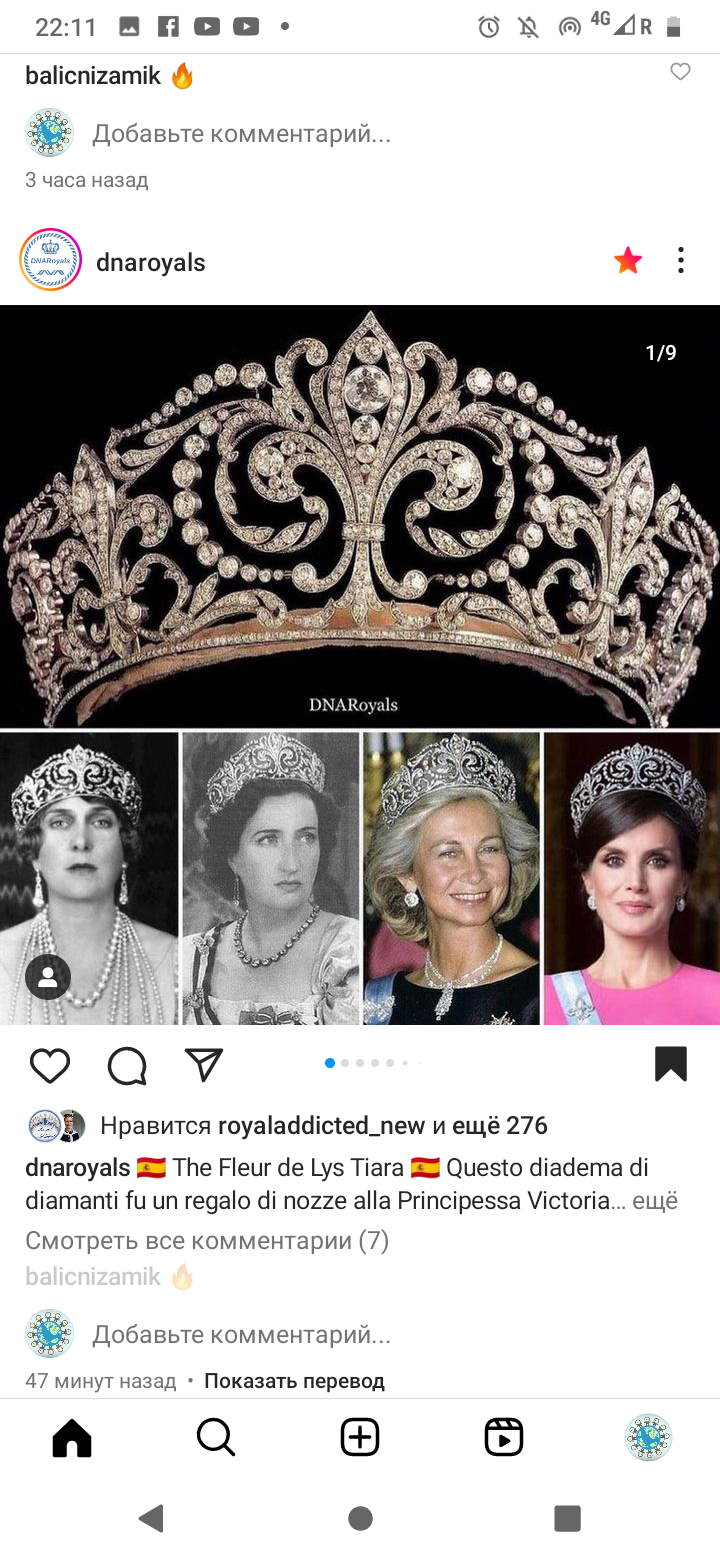Create new post with plus icon
The image size is (720, 1560).
pos(360,1438)
